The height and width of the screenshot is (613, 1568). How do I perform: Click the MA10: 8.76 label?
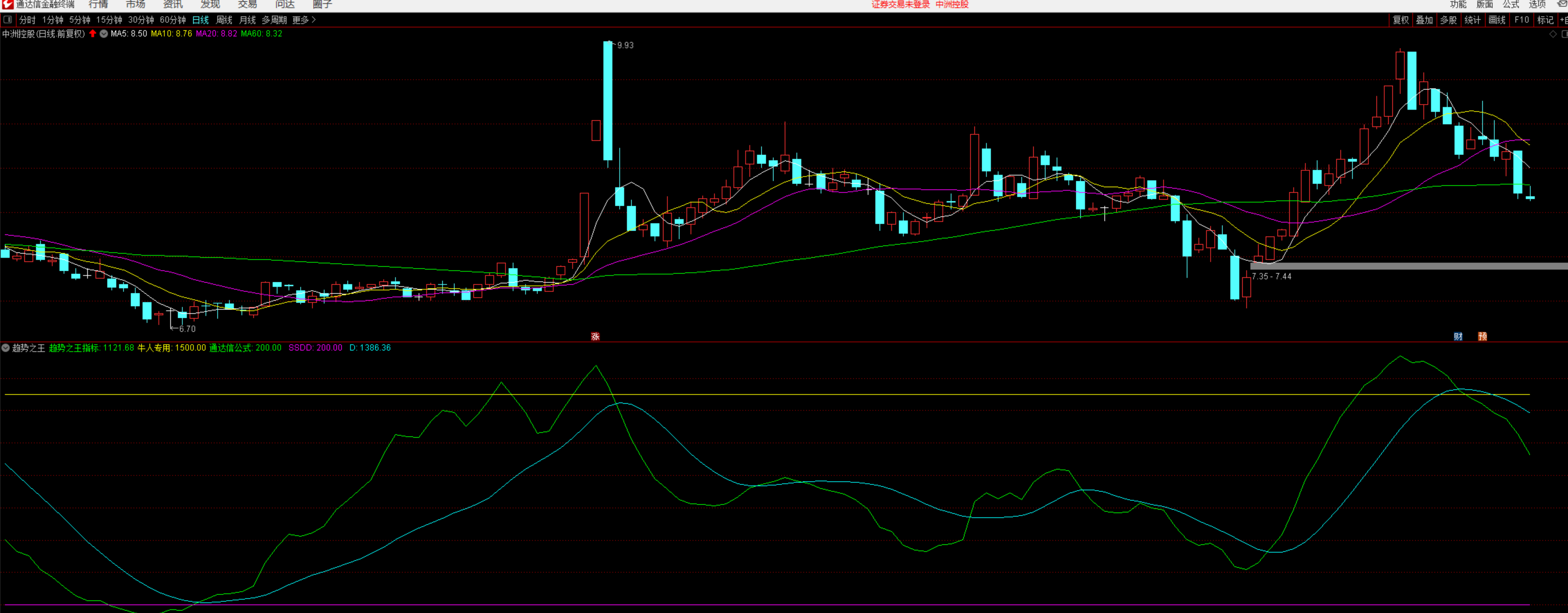[172, 34]
